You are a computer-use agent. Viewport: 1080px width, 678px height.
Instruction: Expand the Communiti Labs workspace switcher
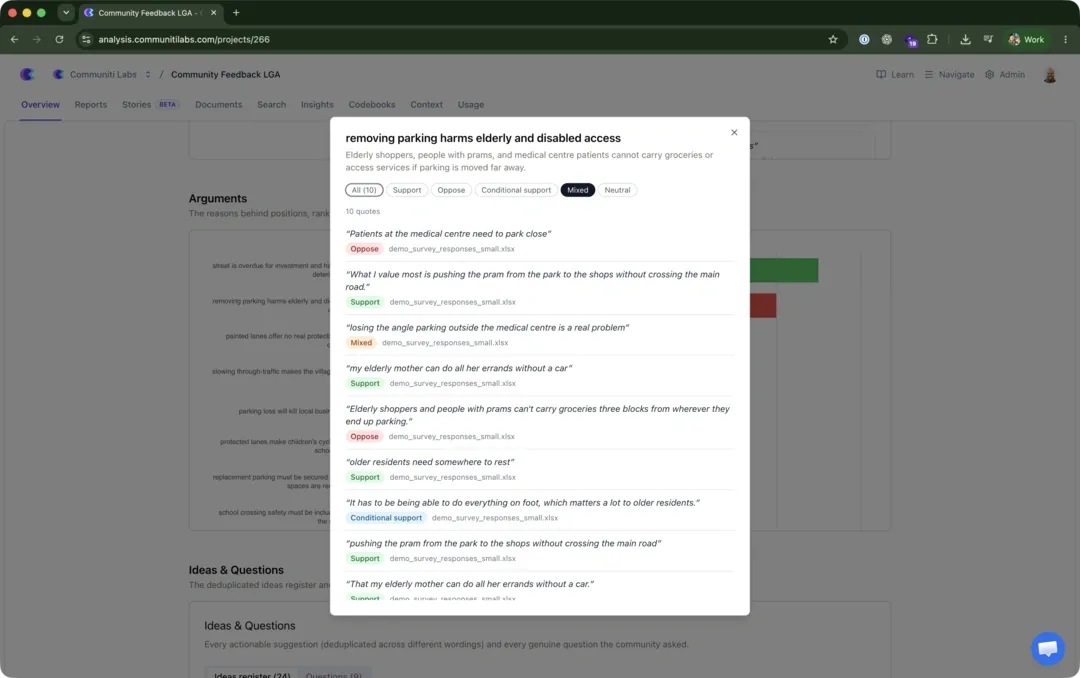click(x=147, y=74)
